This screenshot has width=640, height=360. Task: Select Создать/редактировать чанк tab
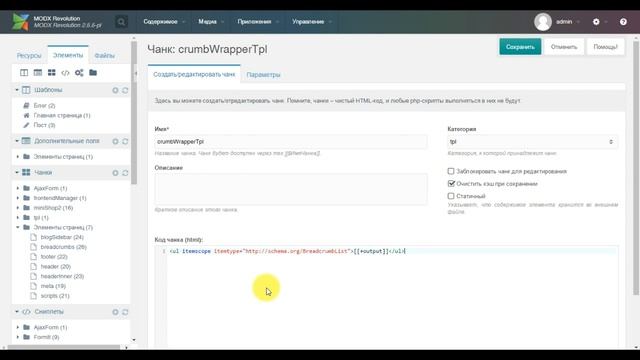(194, 74)
